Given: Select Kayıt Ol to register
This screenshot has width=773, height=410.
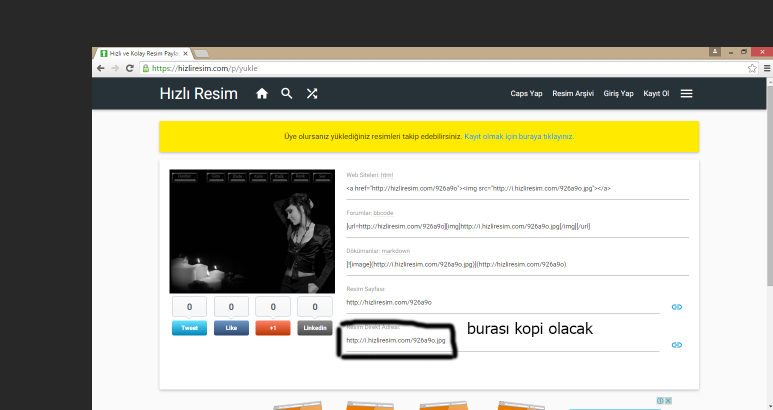Looking at the screenshot, I should [656, 94].
